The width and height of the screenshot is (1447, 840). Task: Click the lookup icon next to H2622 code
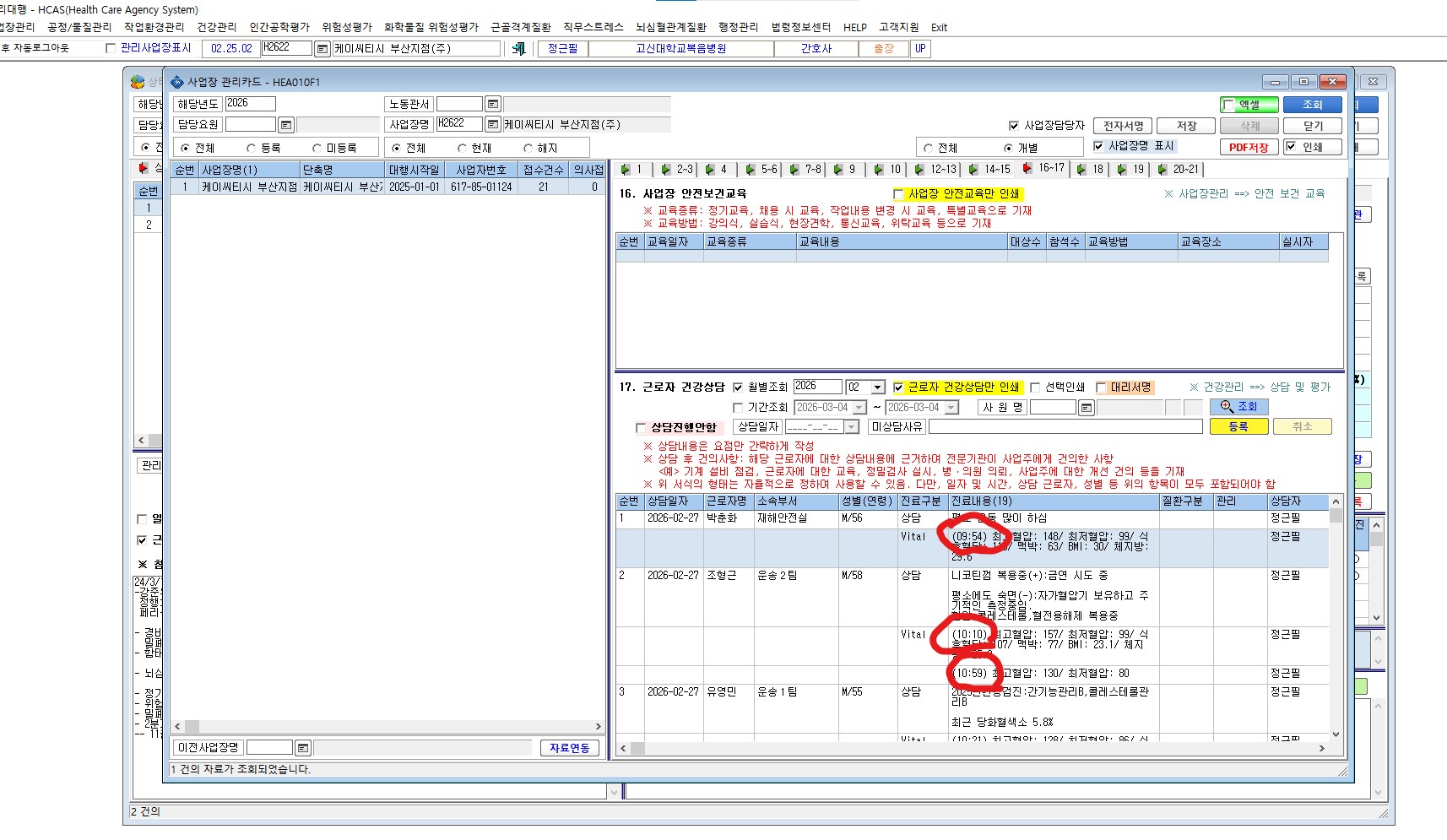point(322,49)
